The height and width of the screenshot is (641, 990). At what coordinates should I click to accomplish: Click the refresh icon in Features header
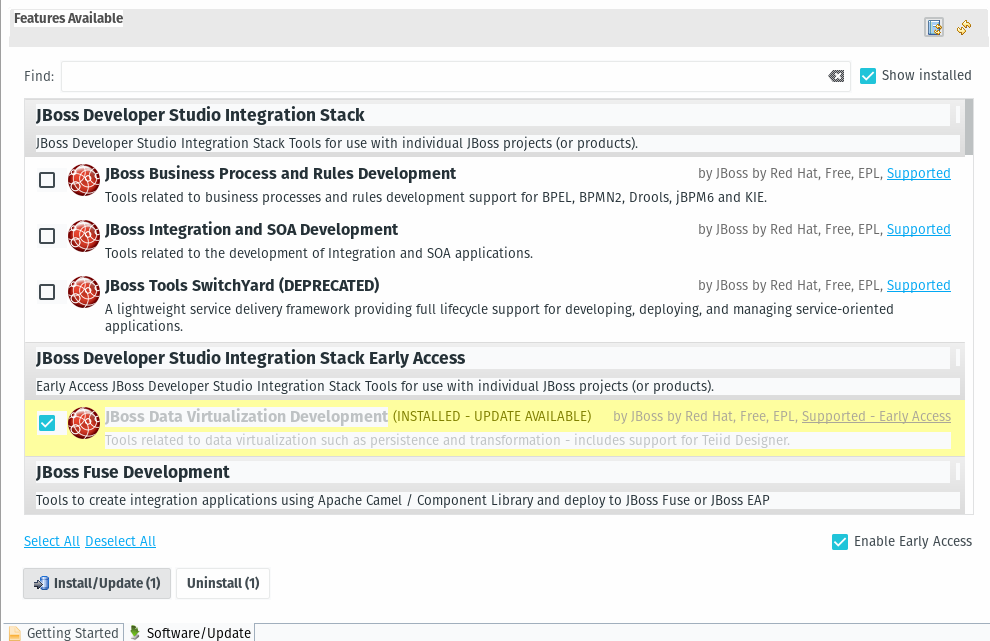tap(963, 27)
